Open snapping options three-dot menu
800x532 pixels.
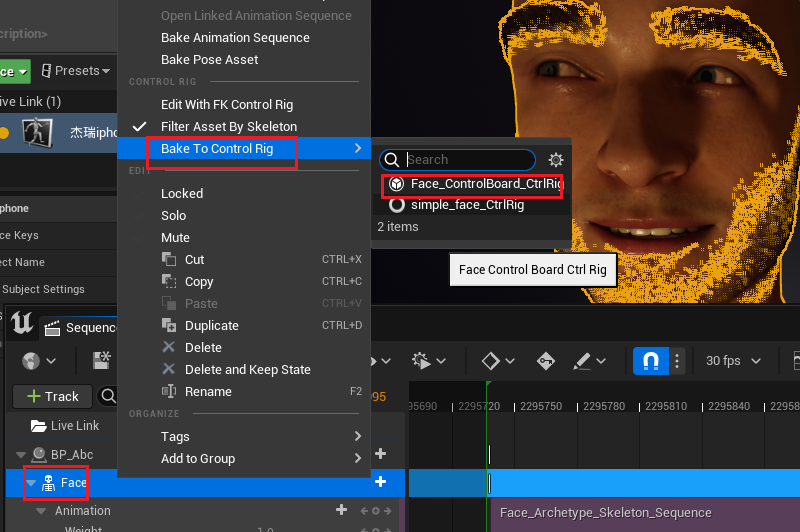pos(677,361)
